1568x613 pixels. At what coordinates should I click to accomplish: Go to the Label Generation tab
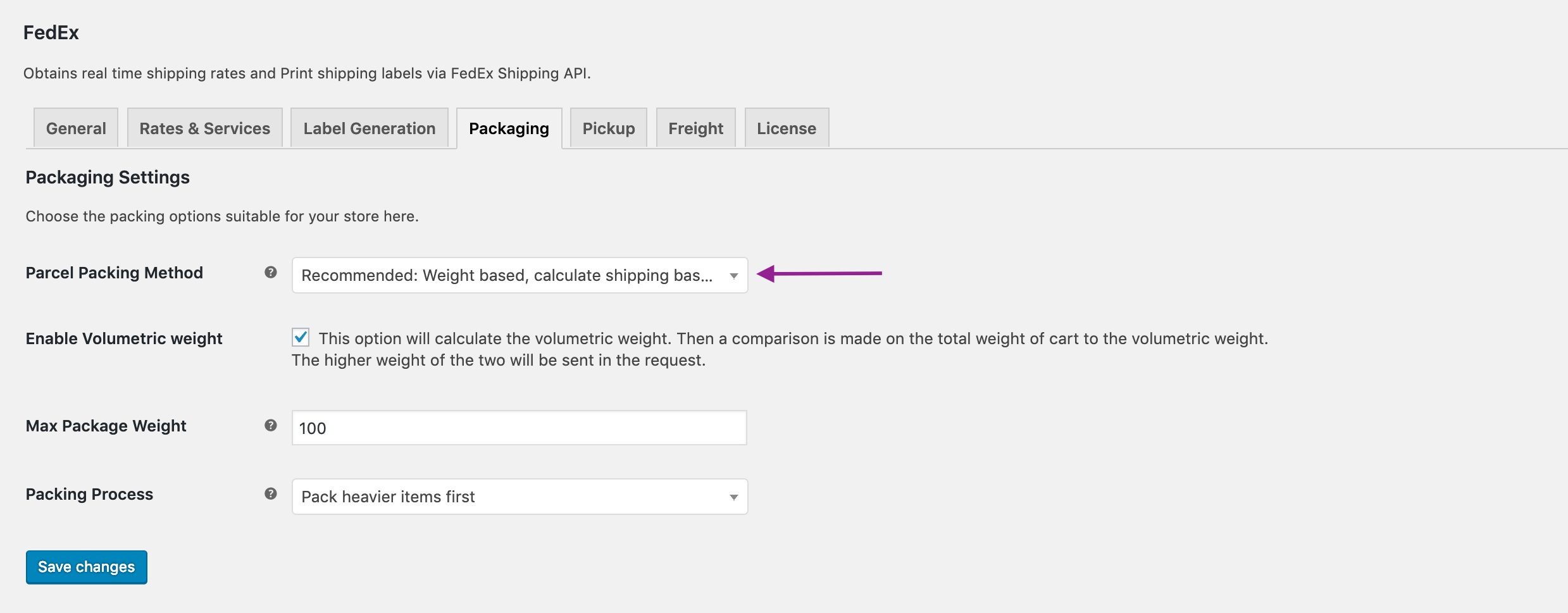click(370, 128)
